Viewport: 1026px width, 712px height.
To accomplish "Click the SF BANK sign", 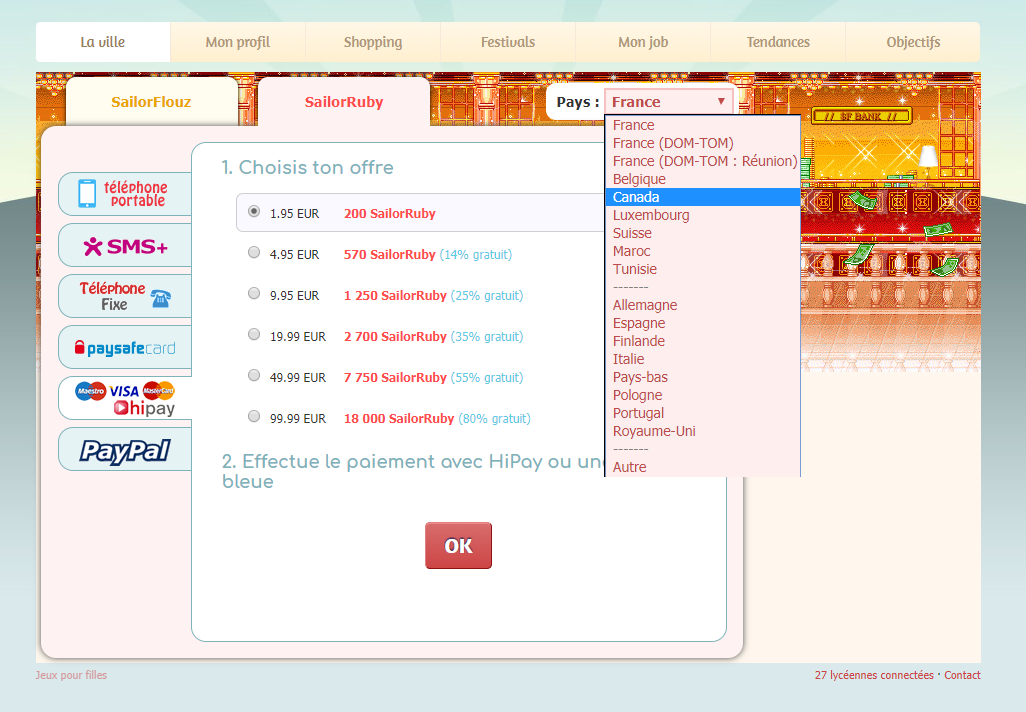I will tap(861, 116).
